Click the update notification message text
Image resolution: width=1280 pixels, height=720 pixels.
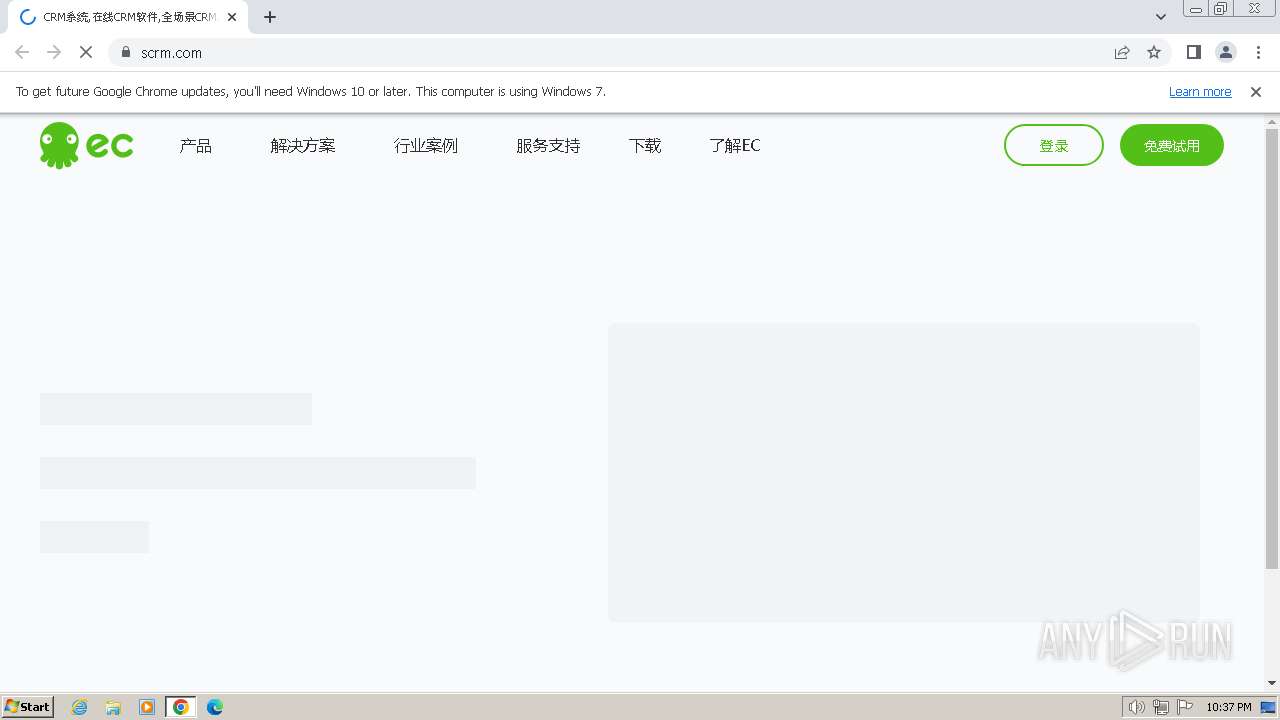point(311,91)
